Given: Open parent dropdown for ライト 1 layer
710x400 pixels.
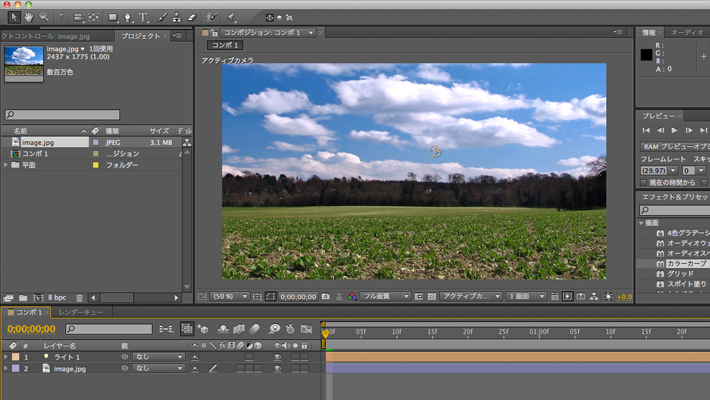Looking at the screenshot, I should (x=160, y=357).
